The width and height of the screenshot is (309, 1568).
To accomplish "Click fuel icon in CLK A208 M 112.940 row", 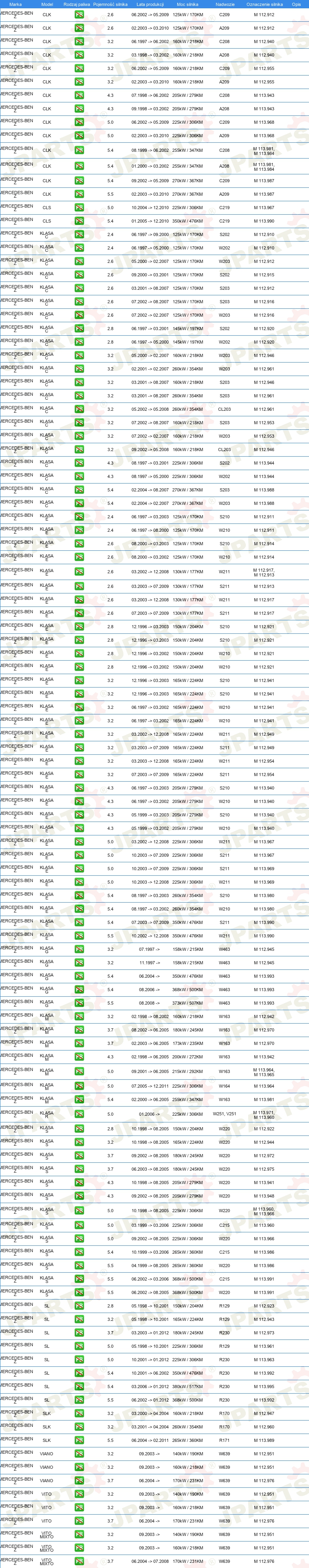I will pyautogui.click(x=79, y=55).
